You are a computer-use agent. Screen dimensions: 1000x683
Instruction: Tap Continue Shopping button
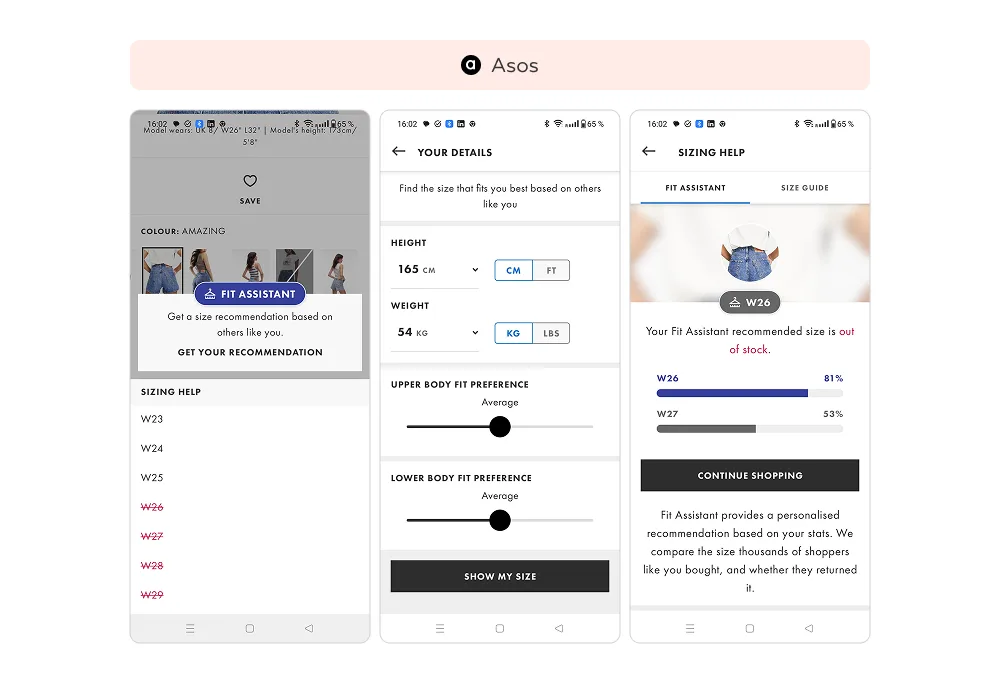pyautogui.click(x=750, y=475)
